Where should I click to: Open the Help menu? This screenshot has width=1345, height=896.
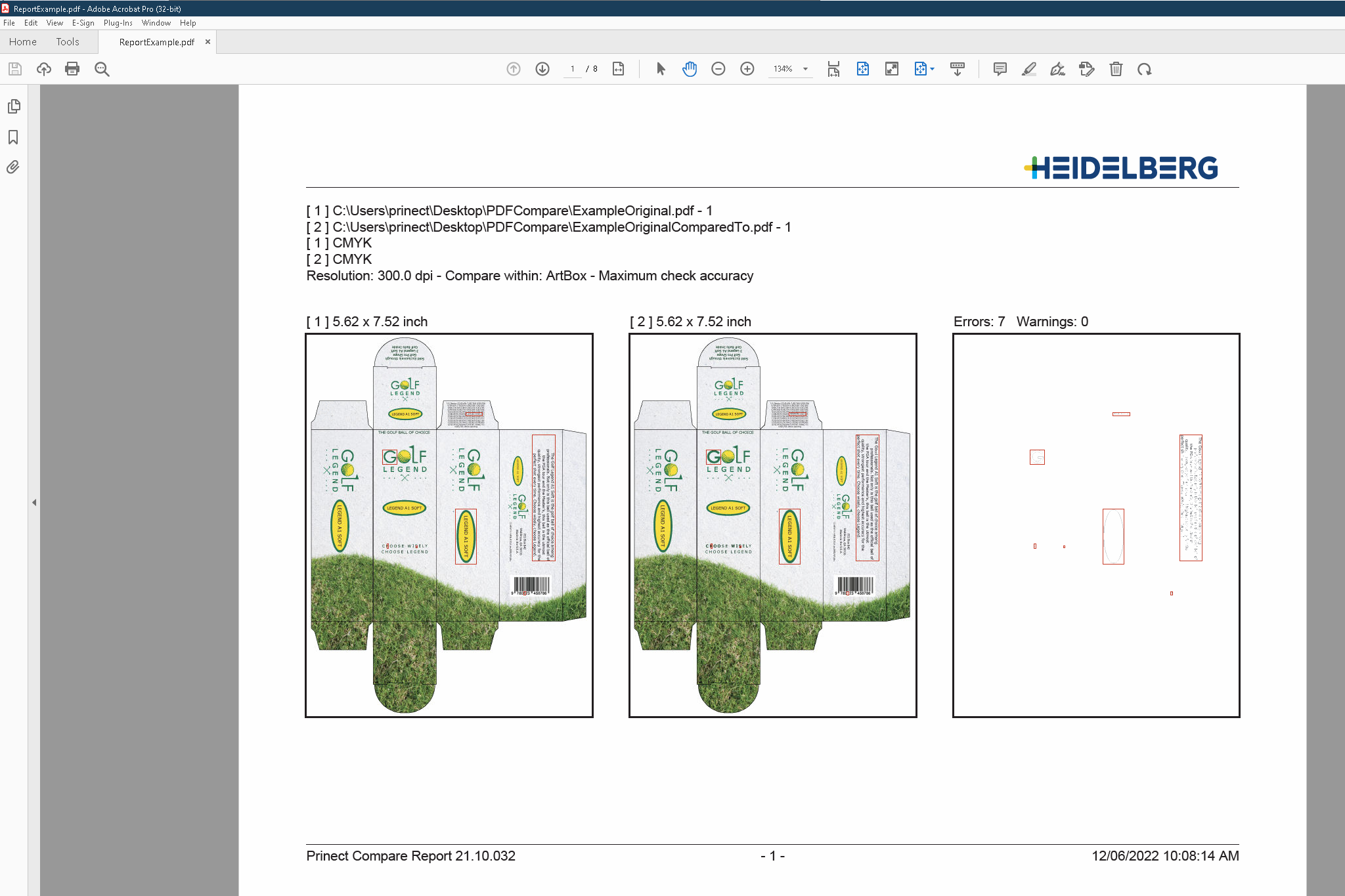click(188, 23)
